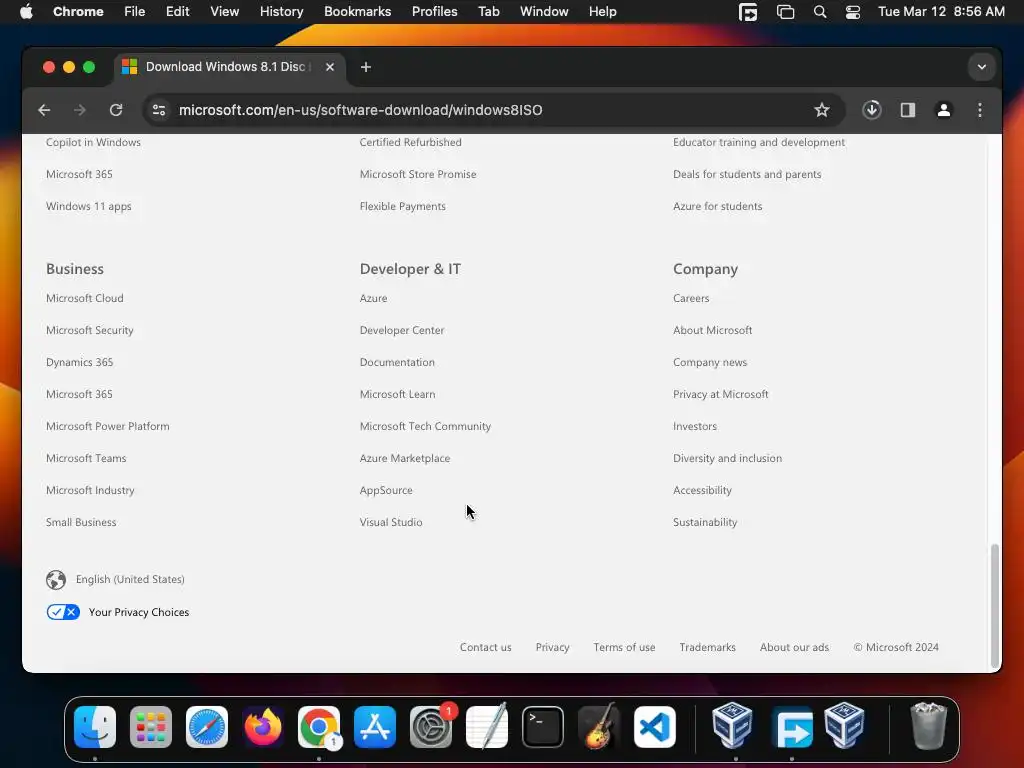Click the forward navigation arrow
1024x768 pixels.
pos(80,110)
